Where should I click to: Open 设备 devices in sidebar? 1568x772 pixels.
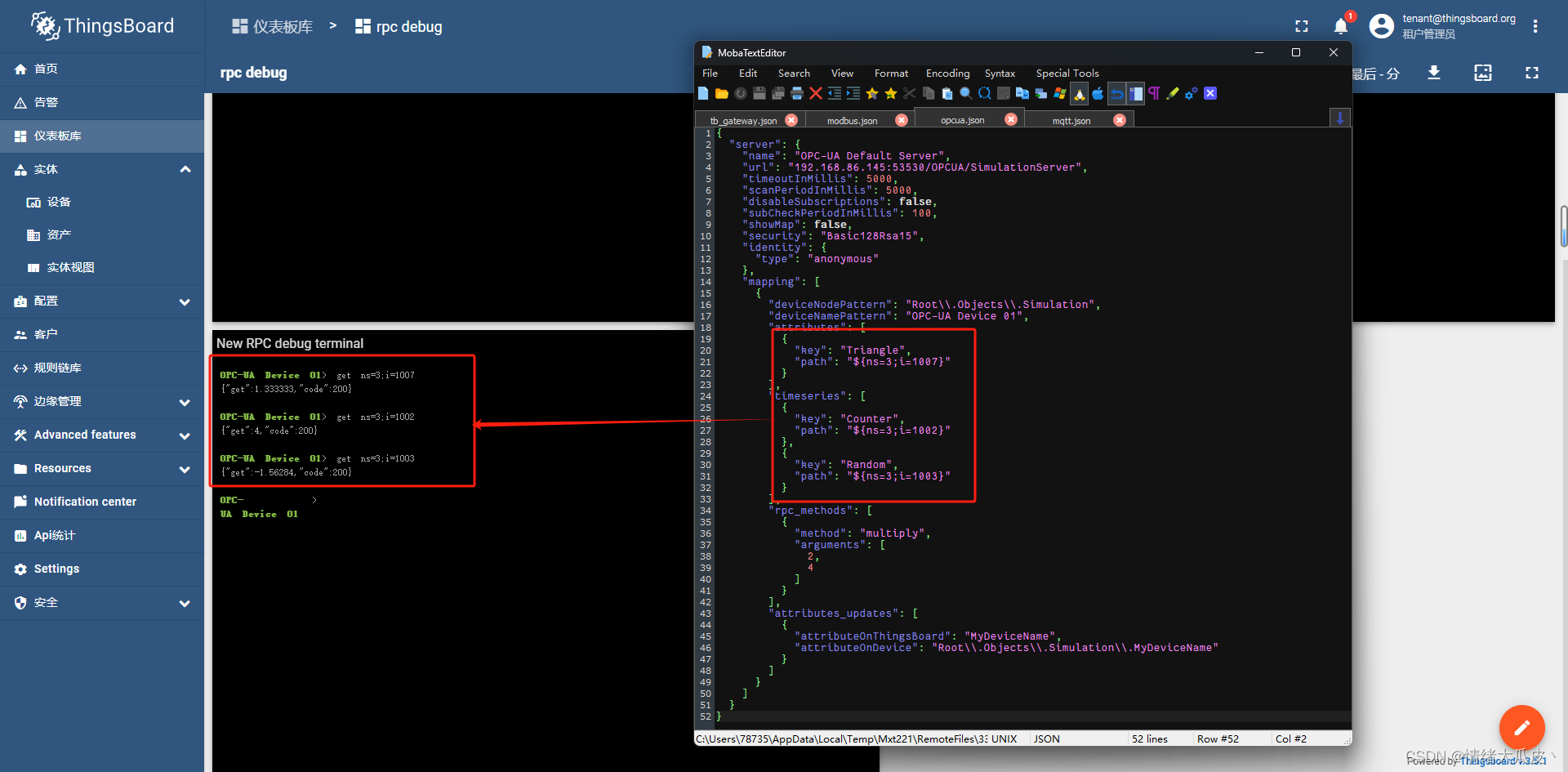(102, 203)
